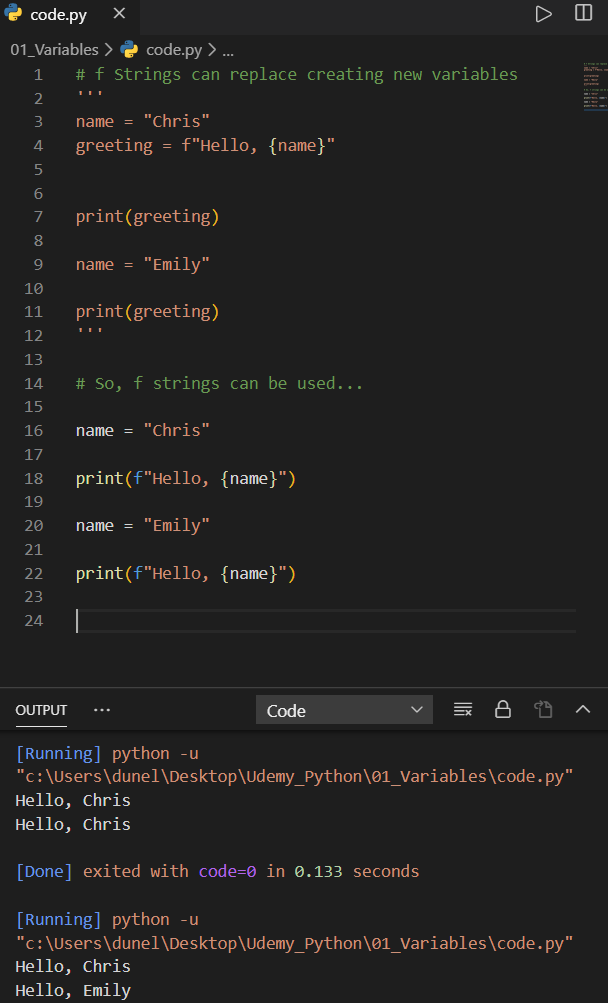Open more actions via the ellipsis next to OUTPUT
Screen dimensions: 608x1003
pyautogui.click(x=101, y=709)
